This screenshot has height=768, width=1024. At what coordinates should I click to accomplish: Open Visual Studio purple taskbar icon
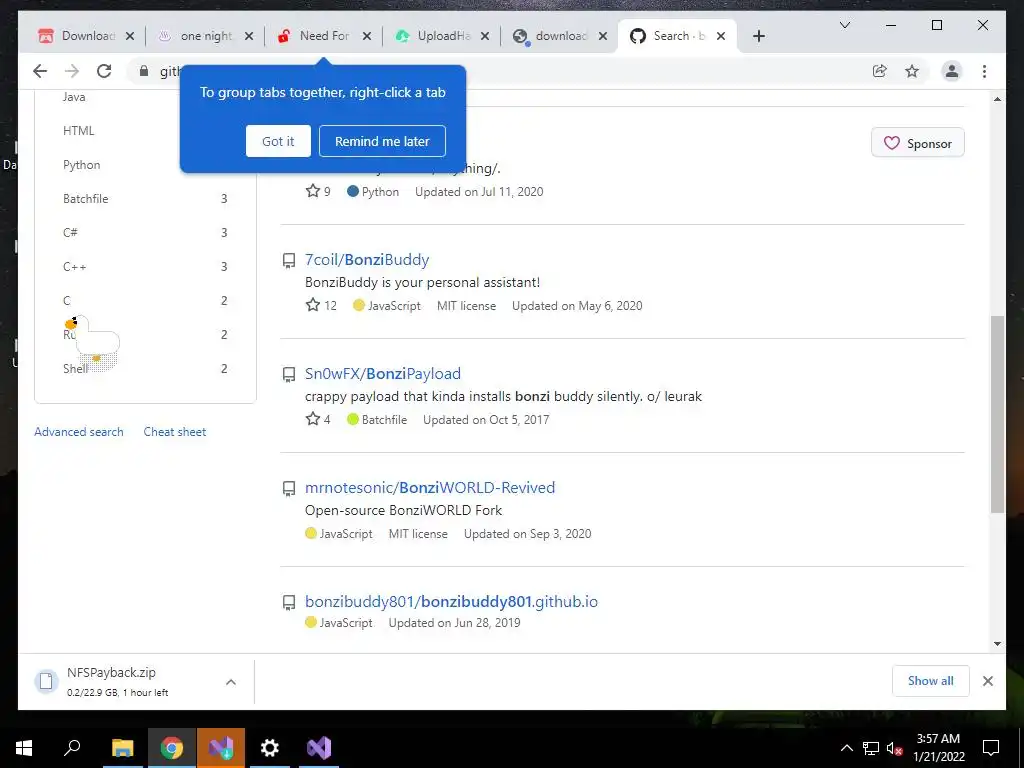click(x=319, y=748)
